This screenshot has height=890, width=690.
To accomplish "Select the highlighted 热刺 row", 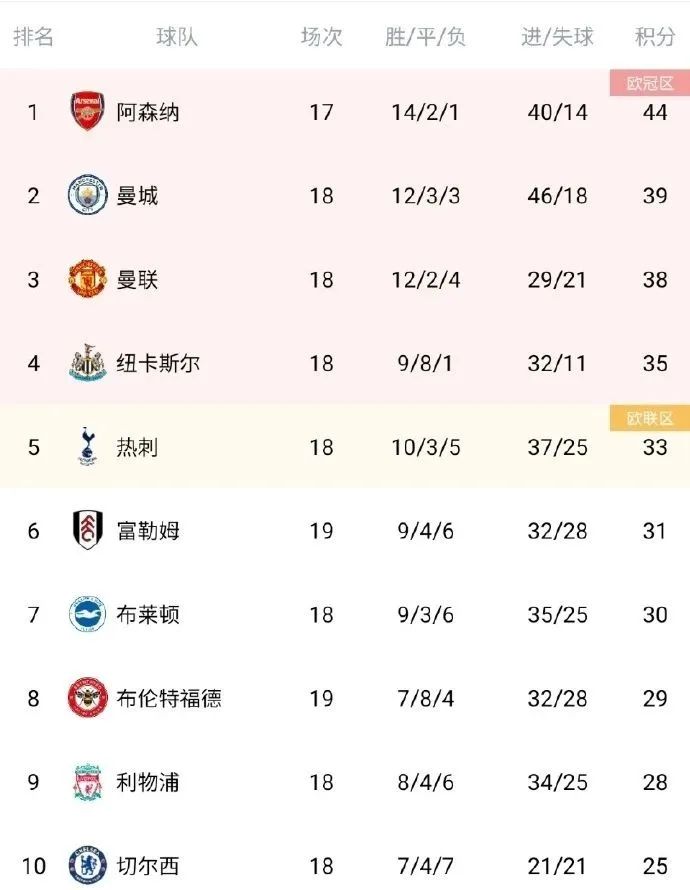I will (x=345, y=447).
